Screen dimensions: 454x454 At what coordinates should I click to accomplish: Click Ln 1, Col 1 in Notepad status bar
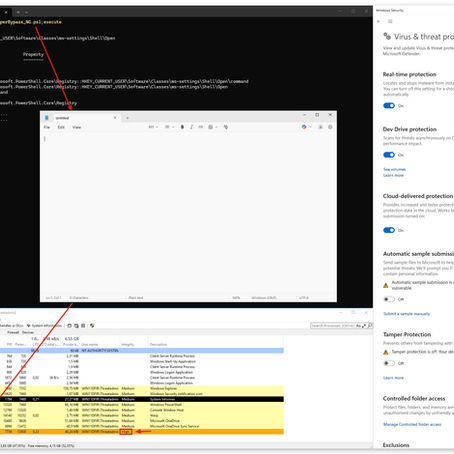point(53,298)
